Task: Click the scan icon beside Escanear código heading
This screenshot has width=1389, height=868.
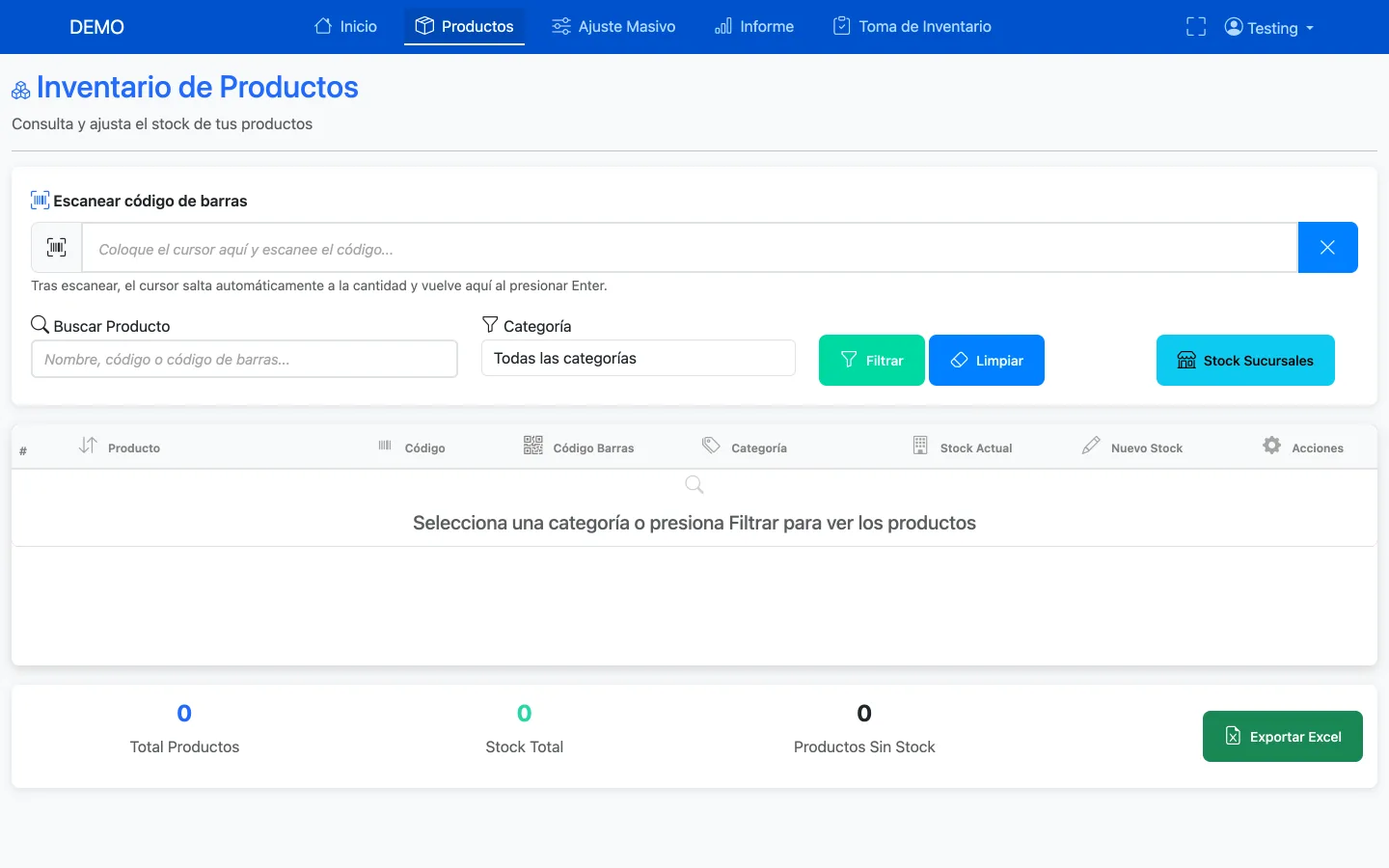Action: (40, 200)
